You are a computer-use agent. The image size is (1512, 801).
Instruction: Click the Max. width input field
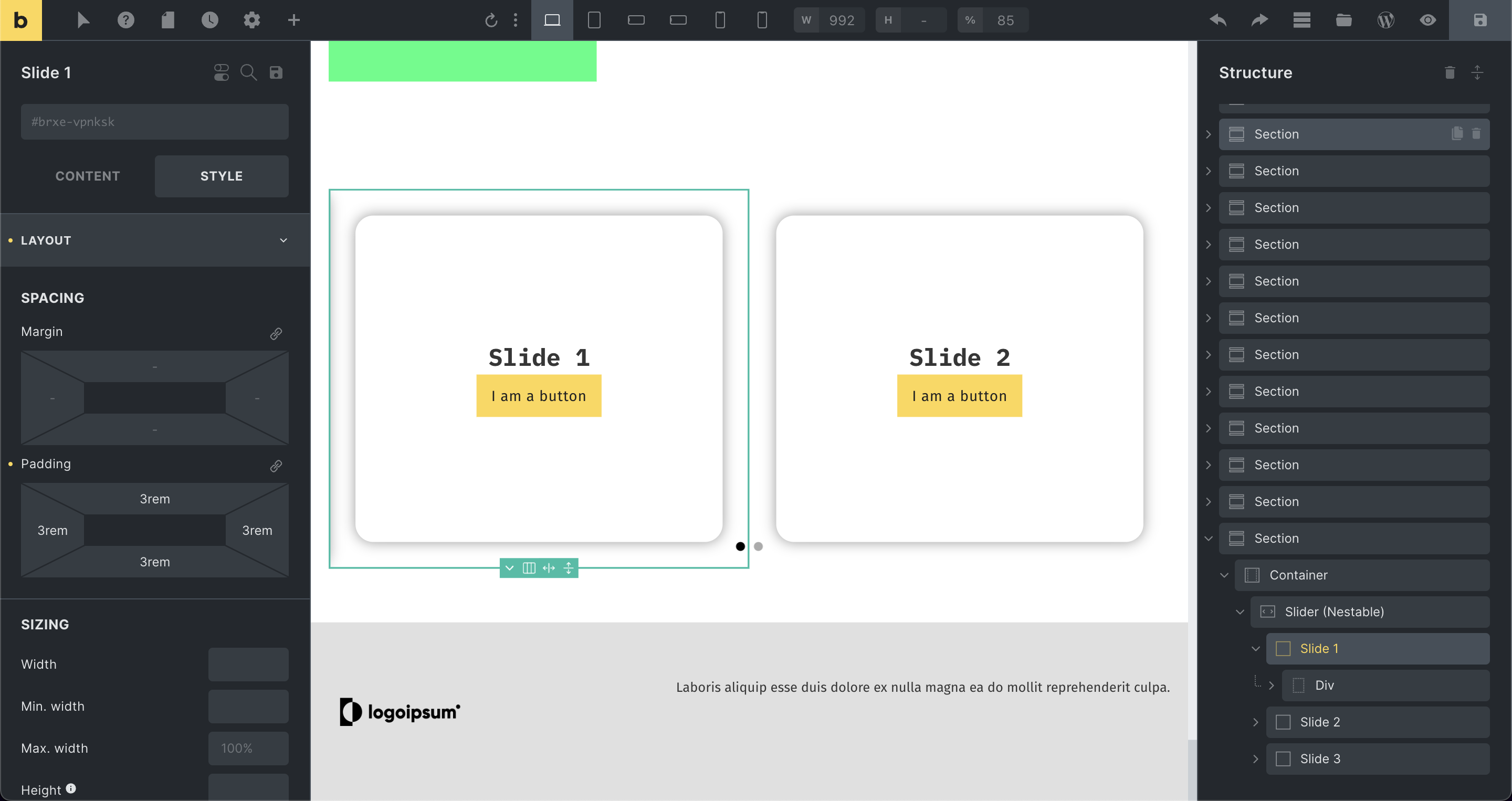click(x=248, y=748)
